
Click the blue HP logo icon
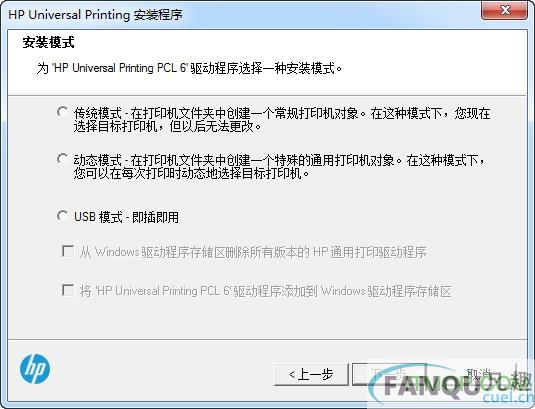click(35, 369)
